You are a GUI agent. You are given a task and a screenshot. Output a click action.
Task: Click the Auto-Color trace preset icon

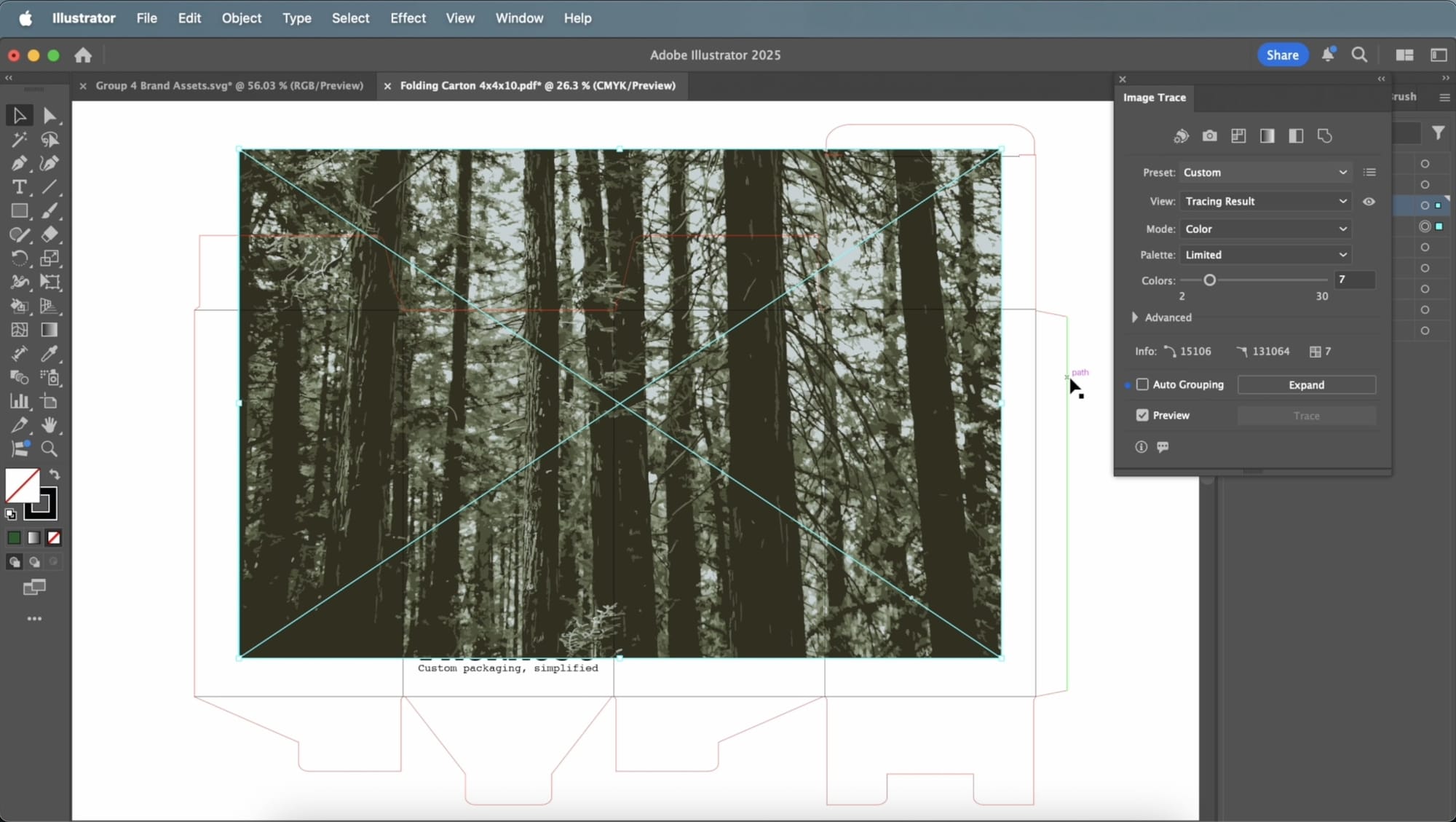click(x=1181, y=136)
